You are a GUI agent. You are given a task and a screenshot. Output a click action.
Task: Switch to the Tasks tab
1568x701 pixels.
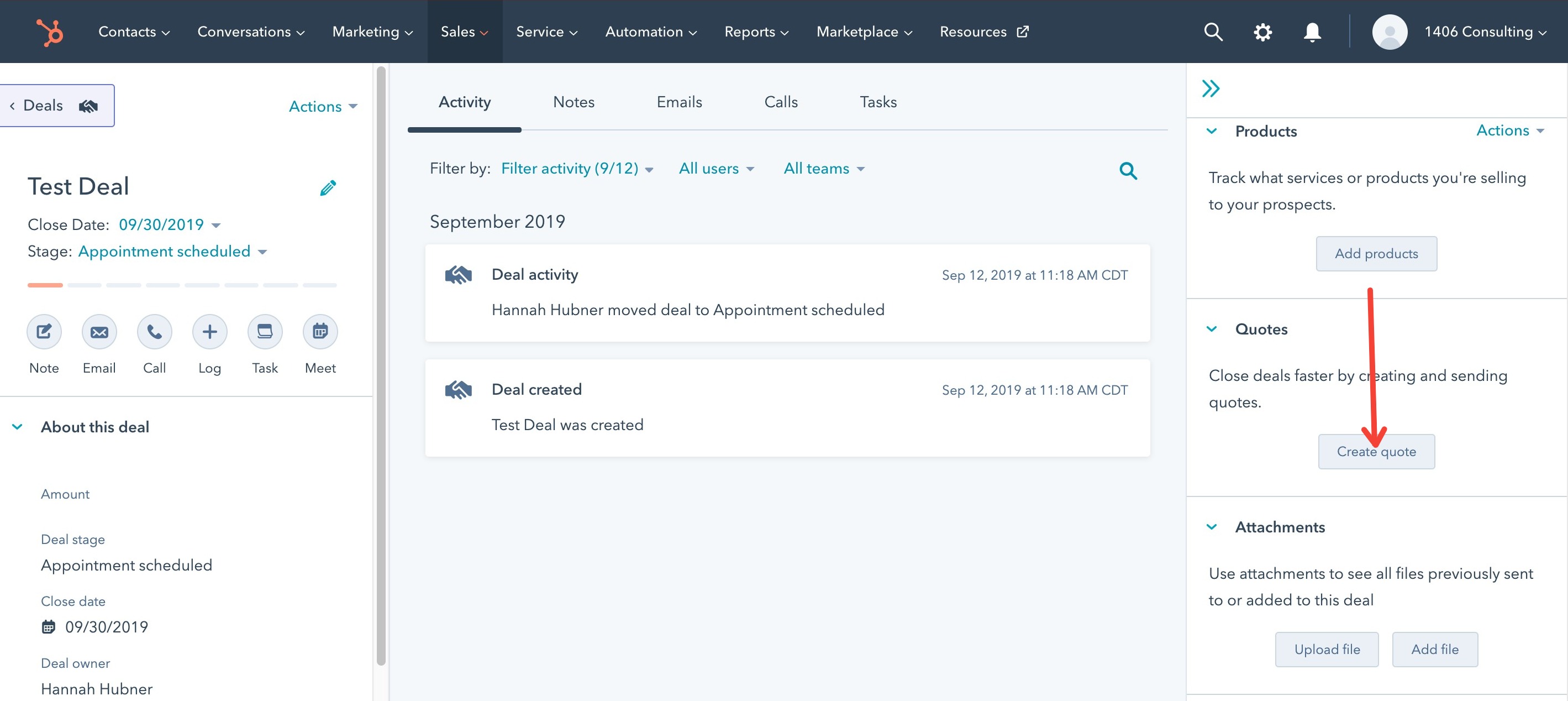click(x=878, y=102)
